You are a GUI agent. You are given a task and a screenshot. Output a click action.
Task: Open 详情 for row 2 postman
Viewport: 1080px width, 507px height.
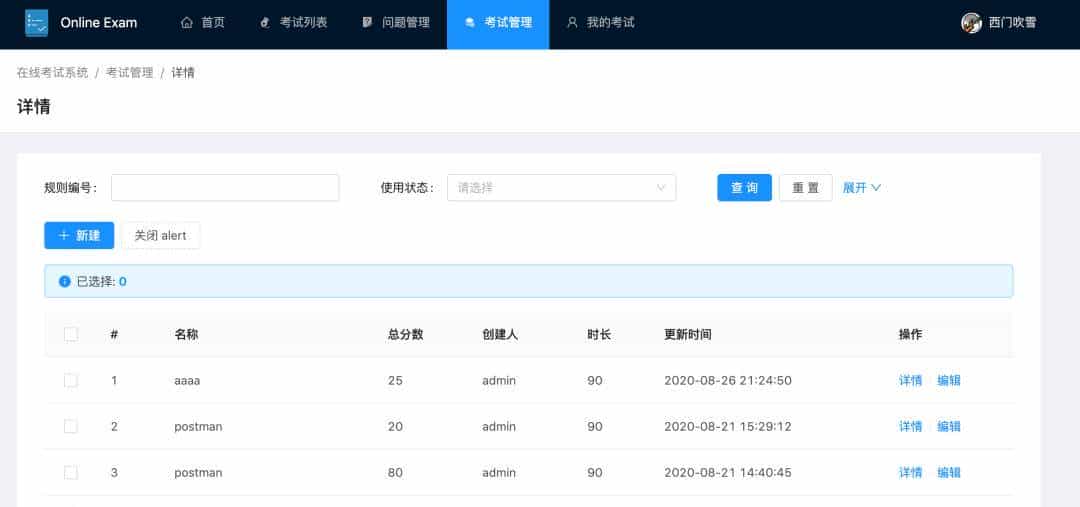[911, 426]
